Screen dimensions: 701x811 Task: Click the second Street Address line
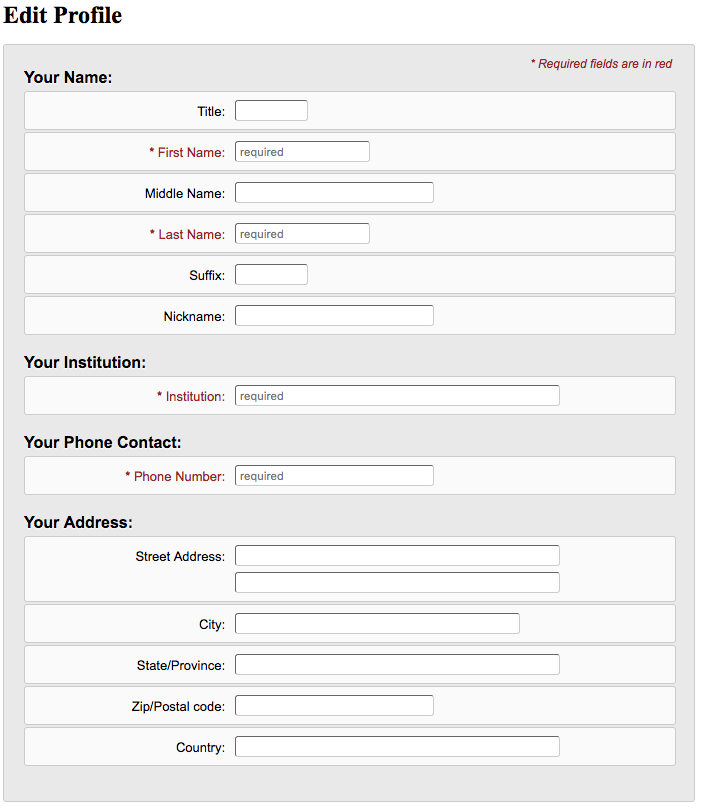pos(397,583)
